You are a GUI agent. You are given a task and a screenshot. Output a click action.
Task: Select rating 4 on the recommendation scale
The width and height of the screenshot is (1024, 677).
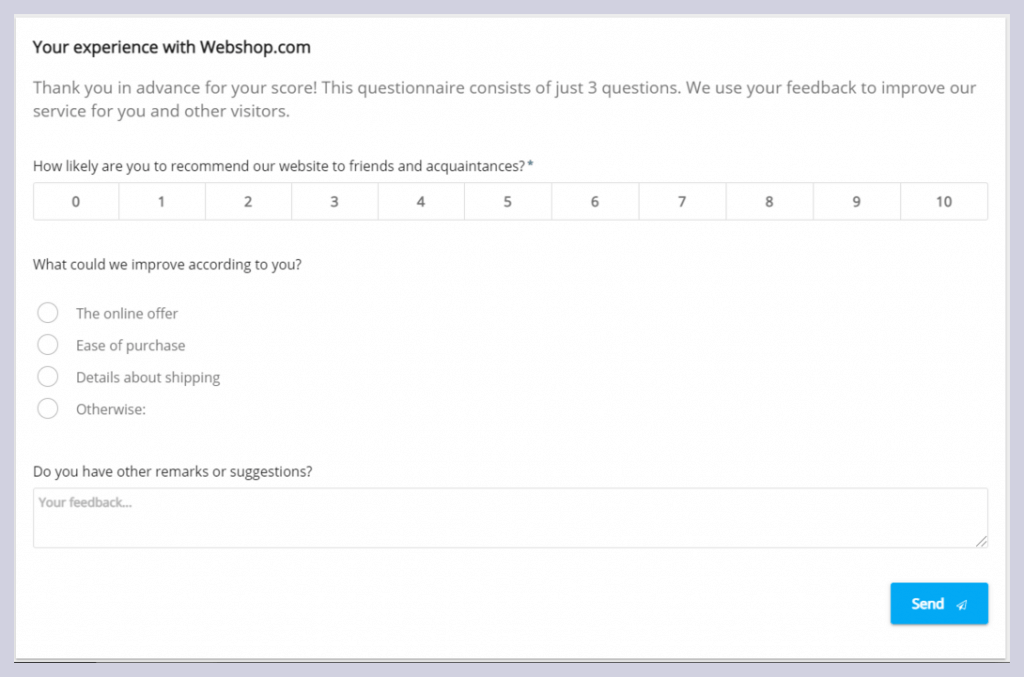coord(421,201)
